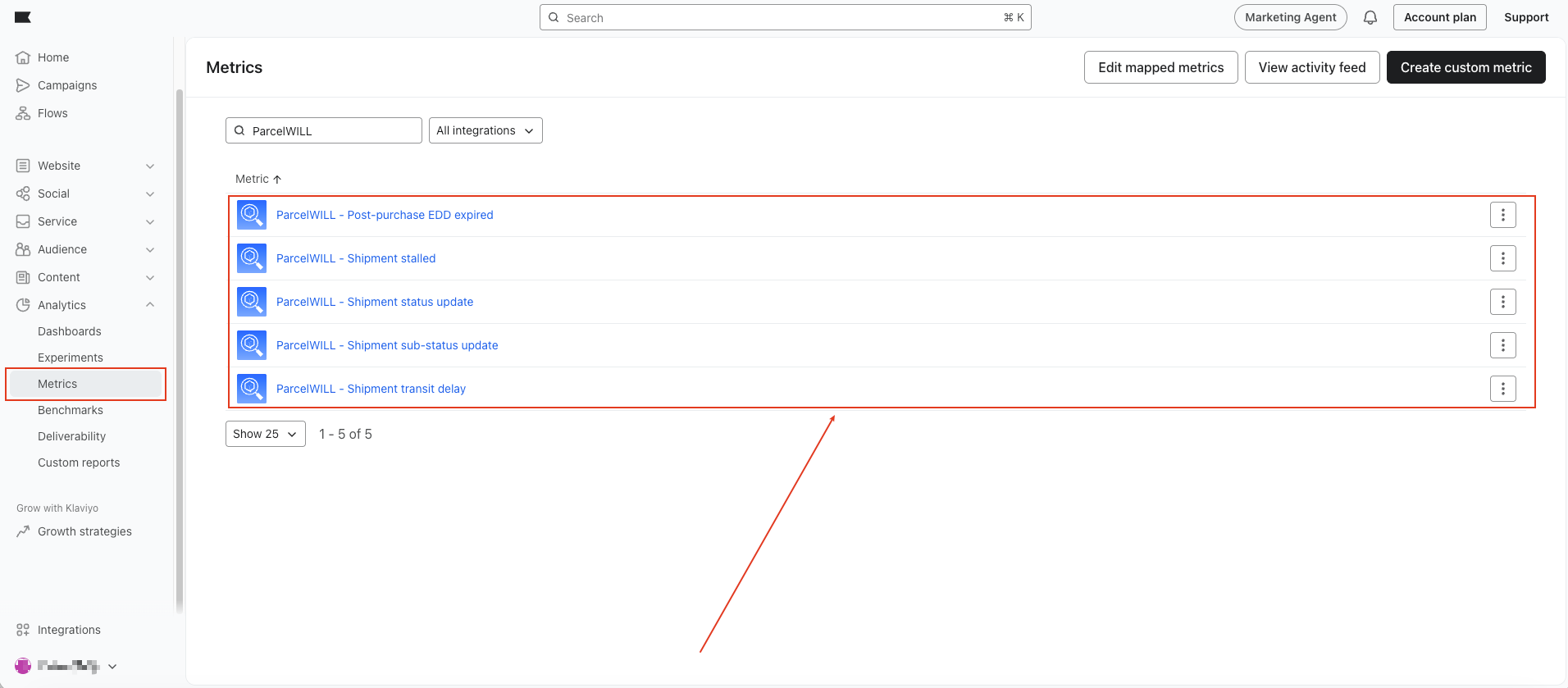Open ParcelWILL - Shipment sub-status update metric

[x=387, y=345]
